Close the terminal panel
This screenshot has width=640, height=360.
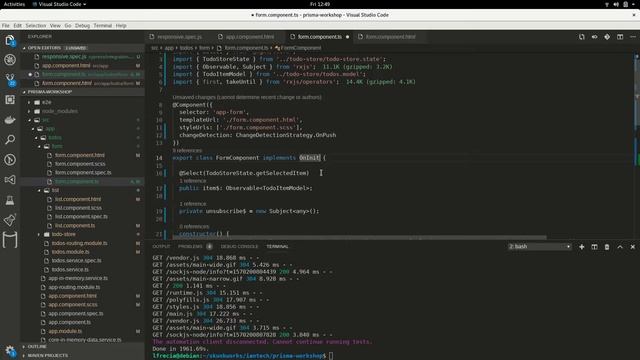[x=633, y=247]
